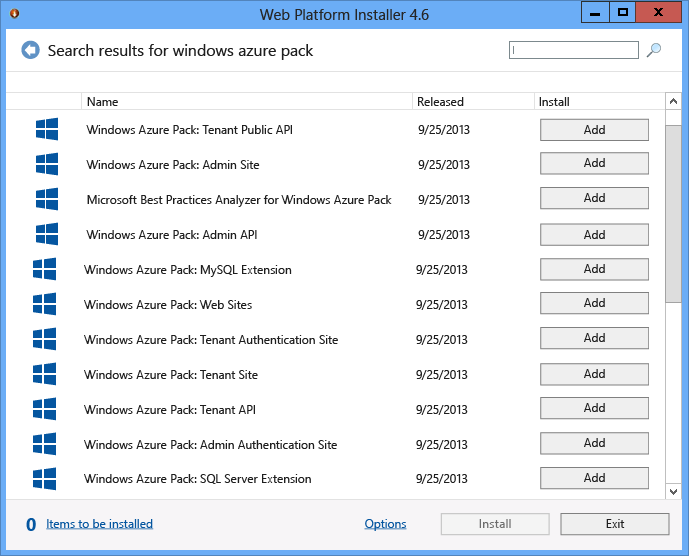Maximize the Web Platform Installer window
The width and height of the screenshot is (689, 556).
pos(623,12)
